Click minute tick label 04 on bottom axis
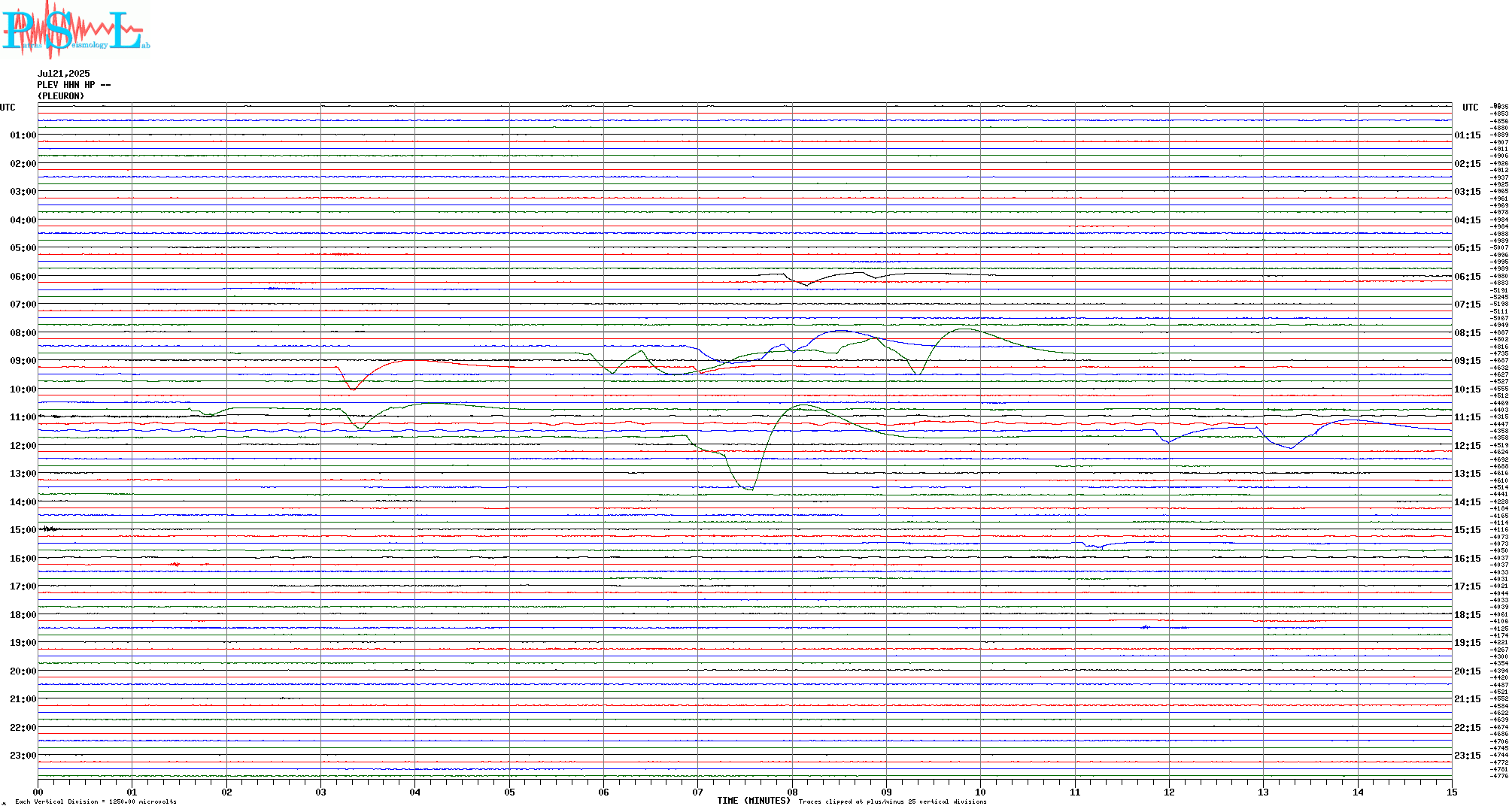Viewport: 1512px width, 812px height. coord(414,792)
